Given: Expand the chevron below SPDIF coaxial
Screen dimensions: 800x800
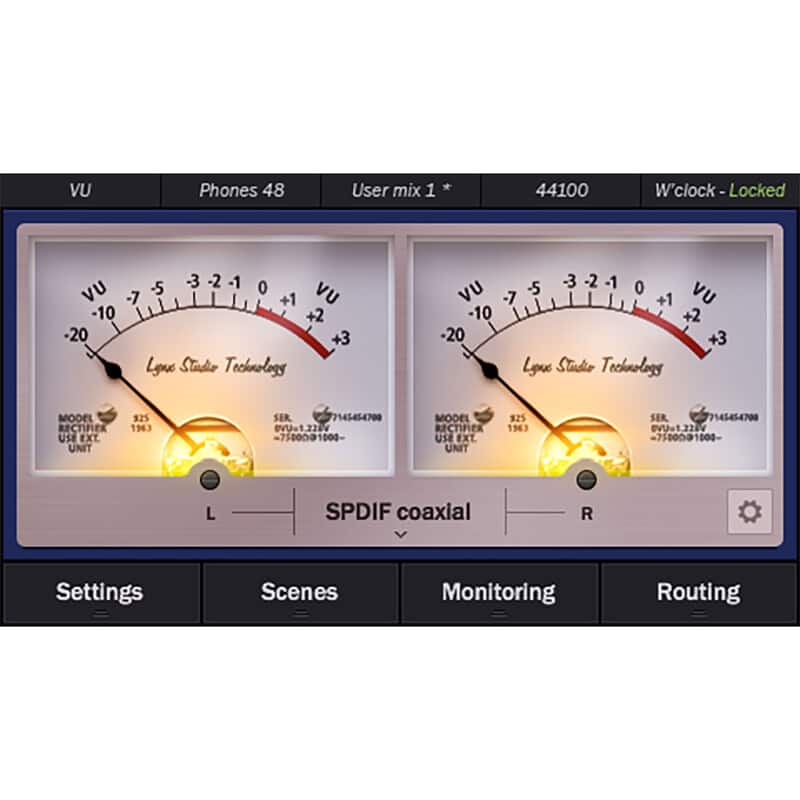Looking at the screenshot, I should (400, 535).
